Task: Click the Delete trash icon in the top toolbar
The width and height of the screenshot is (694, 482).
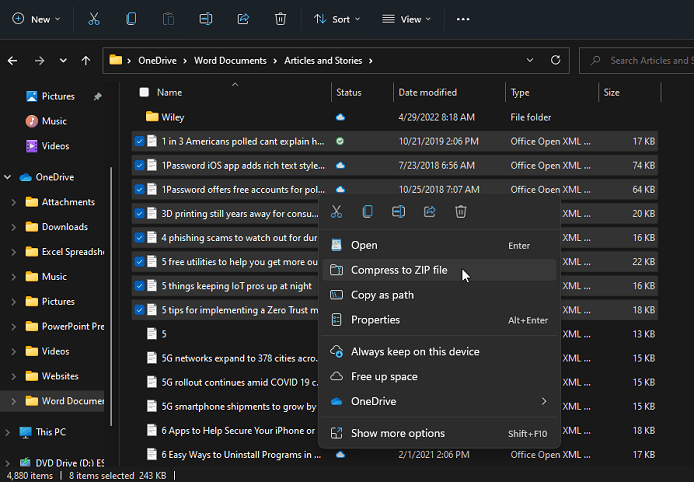Action: (x=280, y=19)
